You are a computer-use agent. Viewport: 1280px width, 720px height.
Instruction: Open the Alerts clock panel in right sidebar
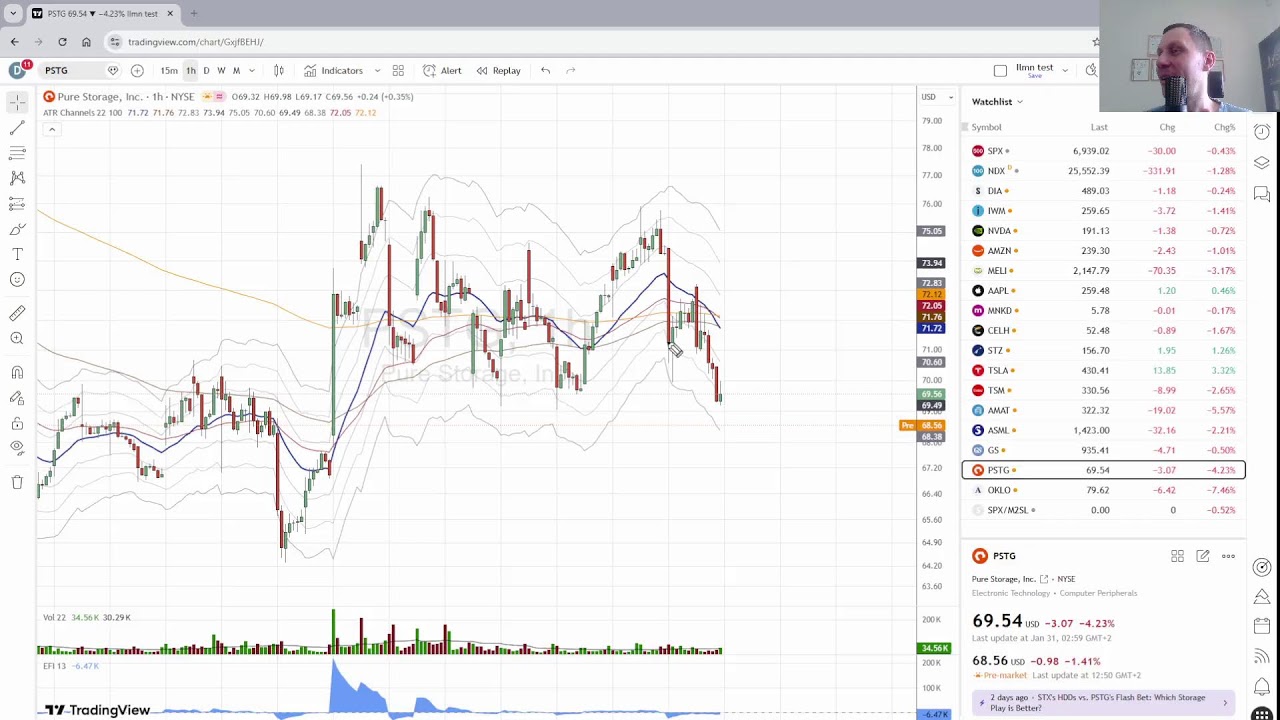(1262, 132)
